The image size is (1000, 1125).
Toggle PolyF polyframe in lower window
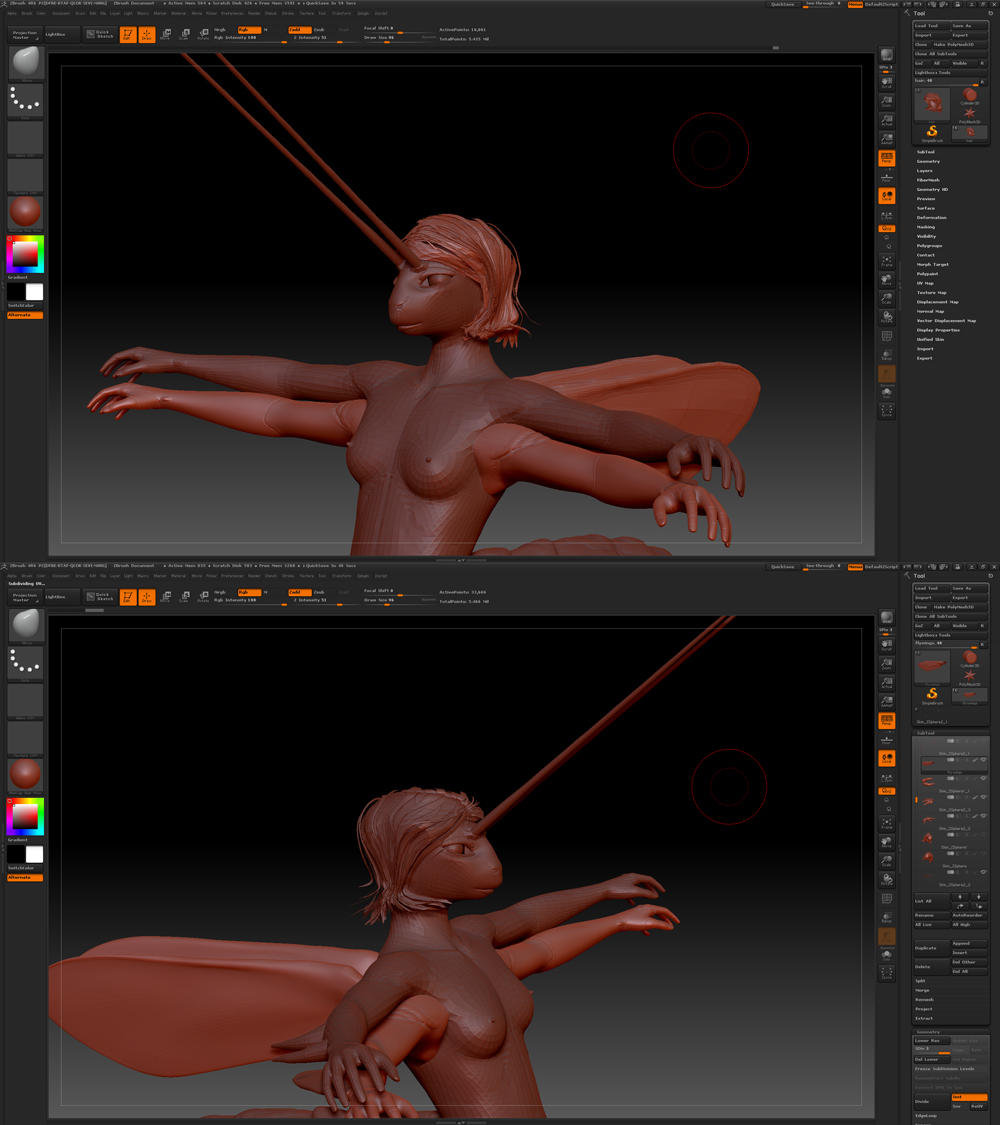[x=887, y=898]
